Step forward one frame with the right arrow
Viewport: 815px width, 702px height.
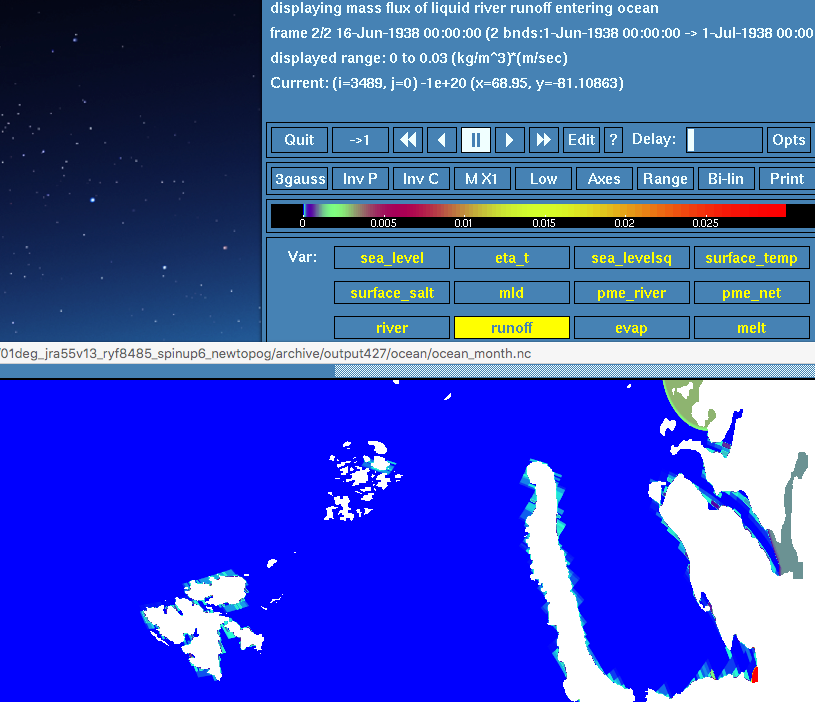[x=509, y=140]
